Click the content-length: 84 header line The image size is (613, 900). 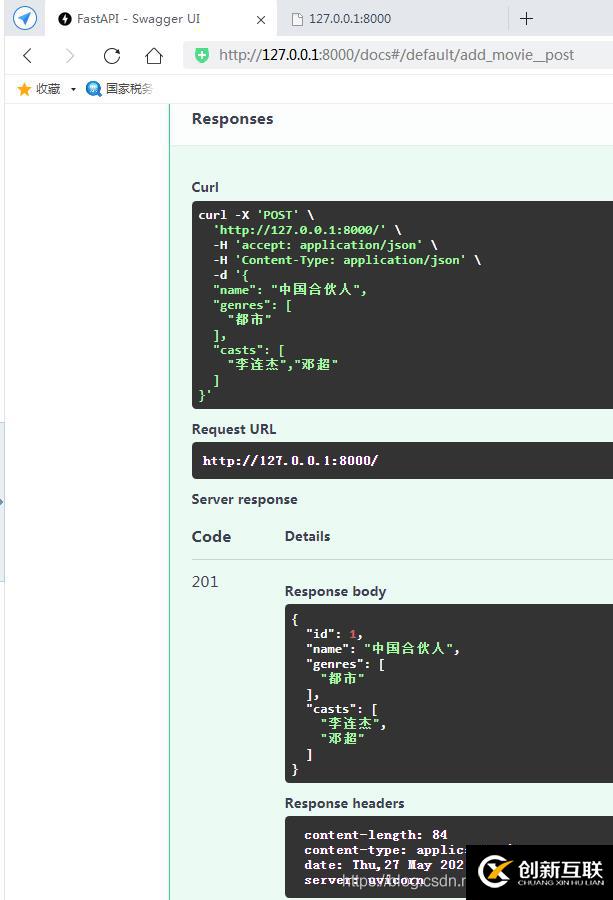(x=376, y=835)
